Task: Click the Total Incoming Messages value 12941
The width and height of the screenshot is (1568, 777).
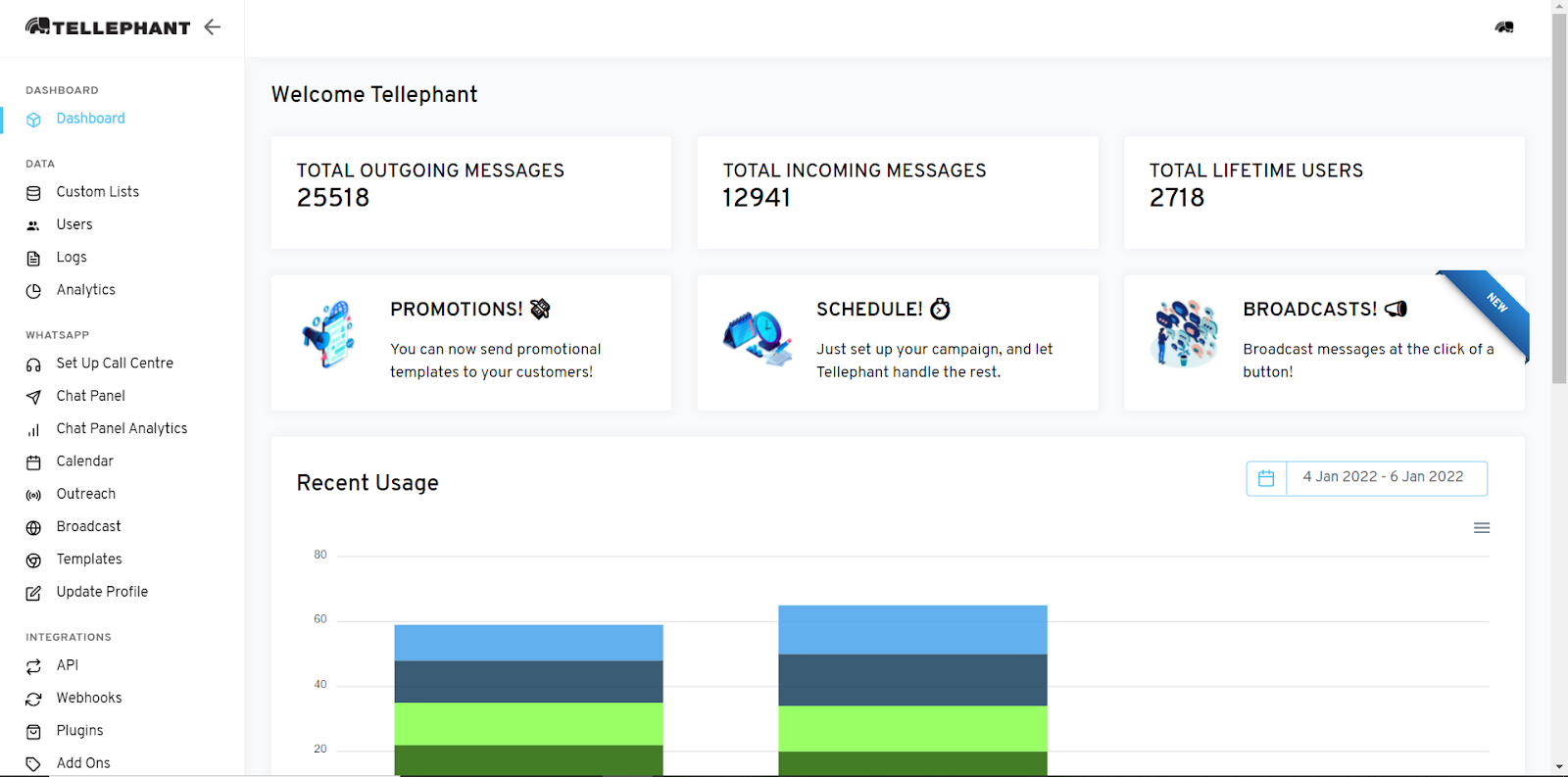Action: point(757,198)
